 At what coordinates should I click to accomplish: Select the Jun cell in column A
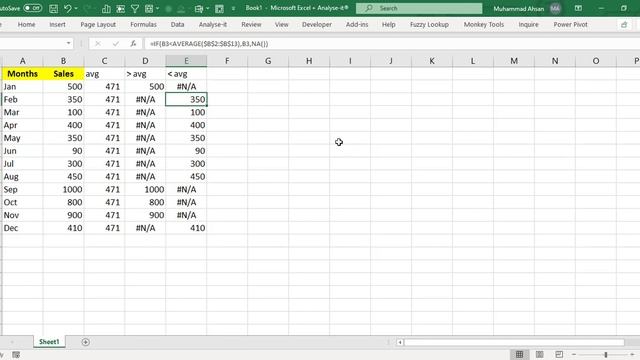[22, 151]
